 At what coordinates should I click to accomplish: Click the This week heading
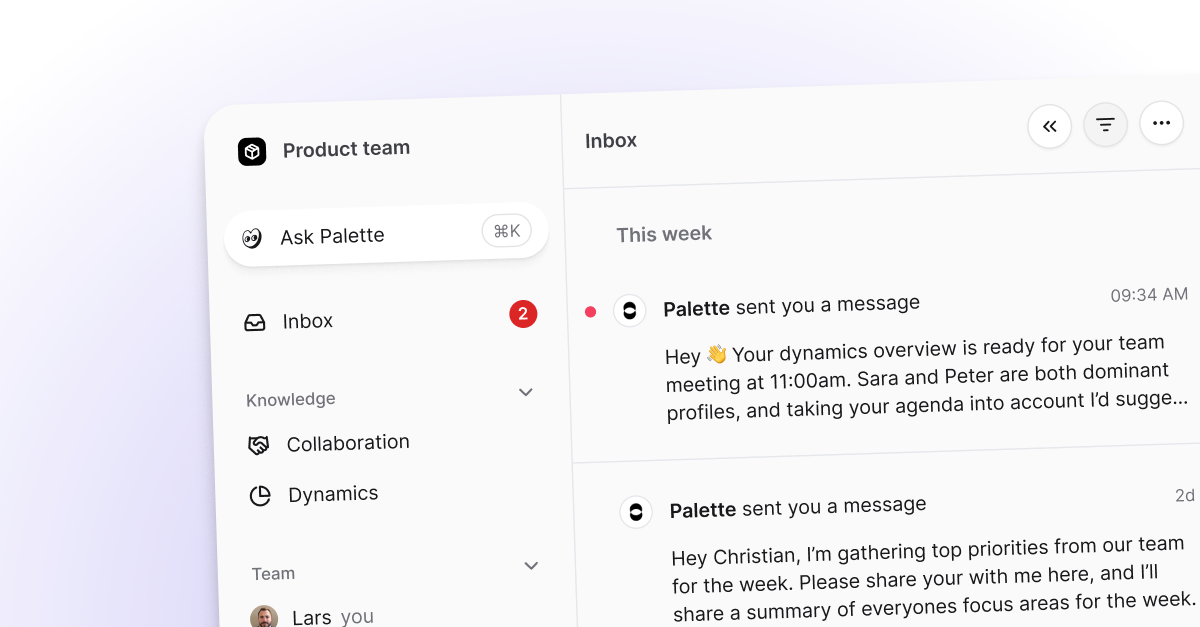(664, 234)
